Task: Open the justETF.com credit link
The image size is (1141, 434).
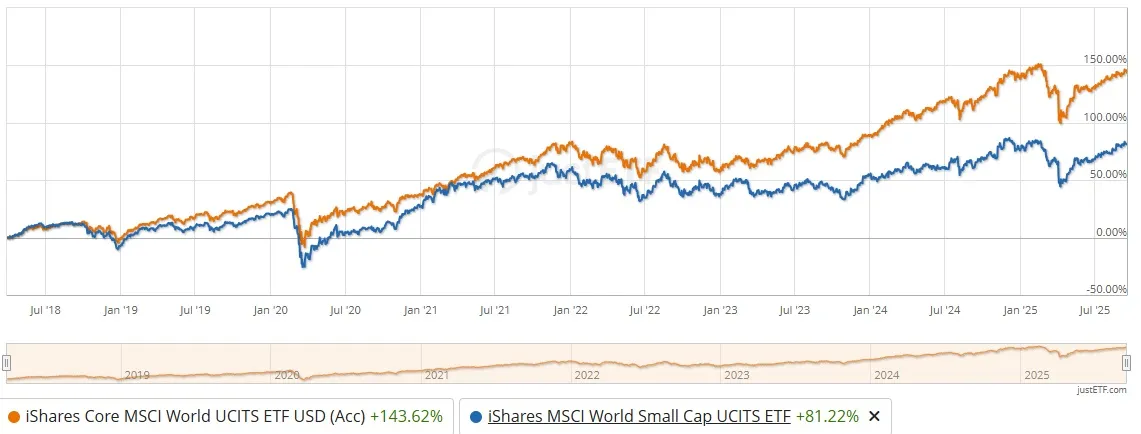Action: [1101, 390]
